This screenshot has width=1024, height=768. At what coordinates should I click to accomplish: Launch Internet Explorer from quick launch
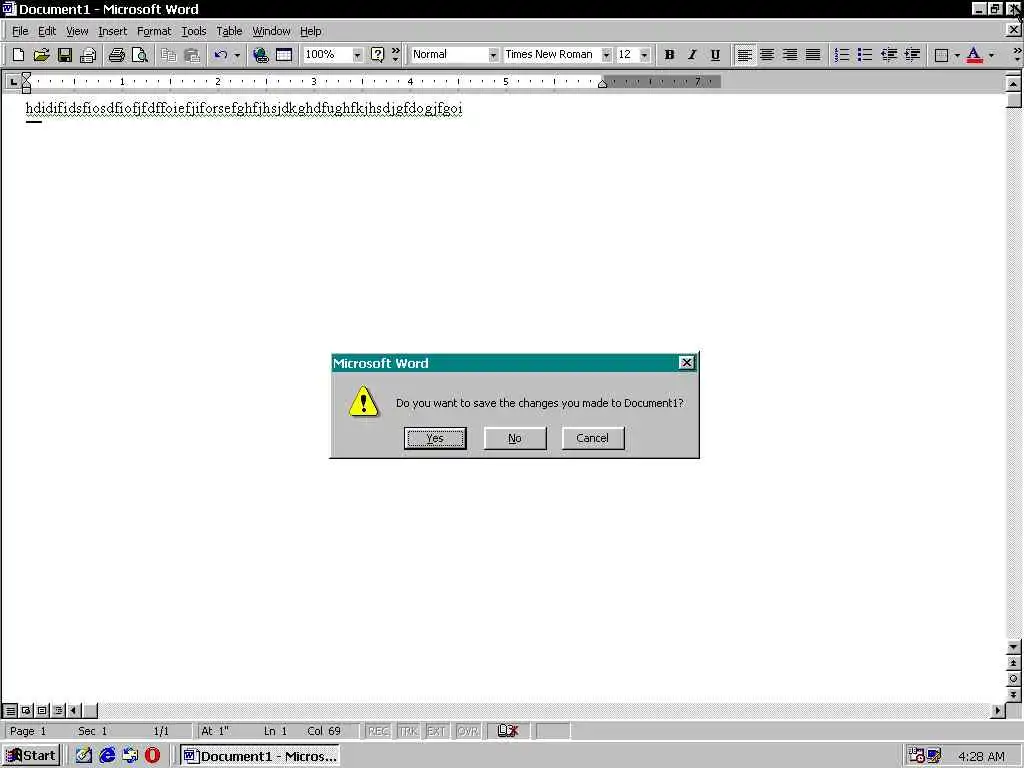point(107,756)
